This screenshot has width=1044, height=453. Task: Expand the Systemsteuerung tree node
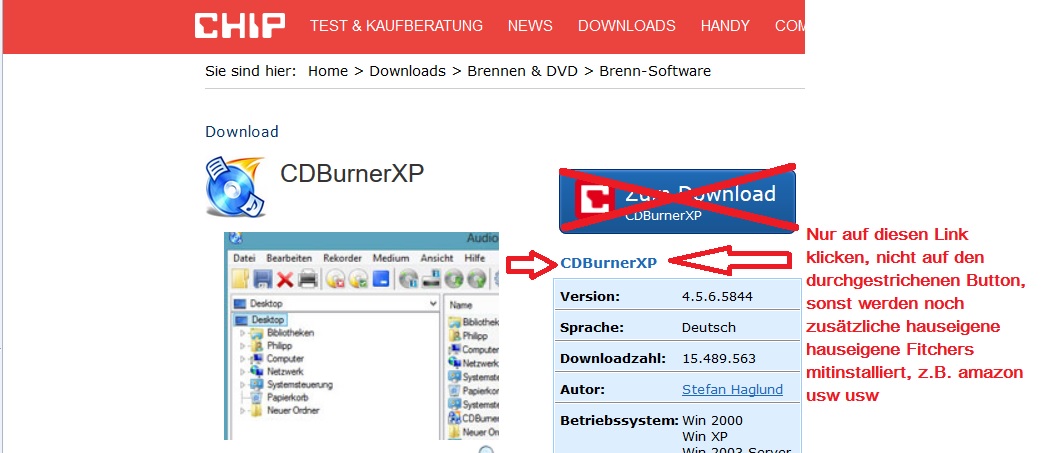[242, 384]
